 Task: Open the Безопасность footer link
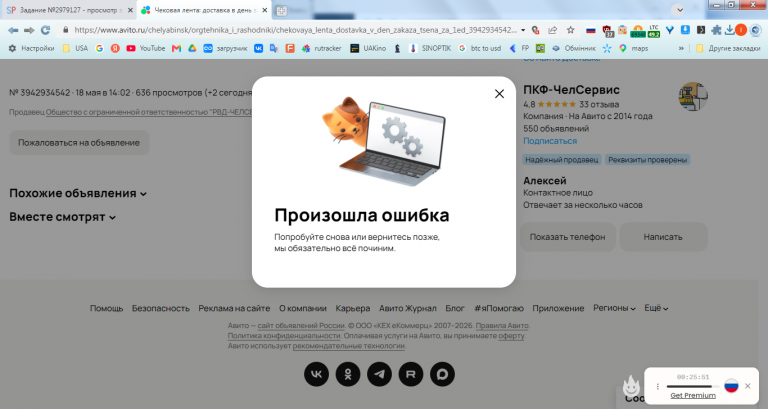160,308
